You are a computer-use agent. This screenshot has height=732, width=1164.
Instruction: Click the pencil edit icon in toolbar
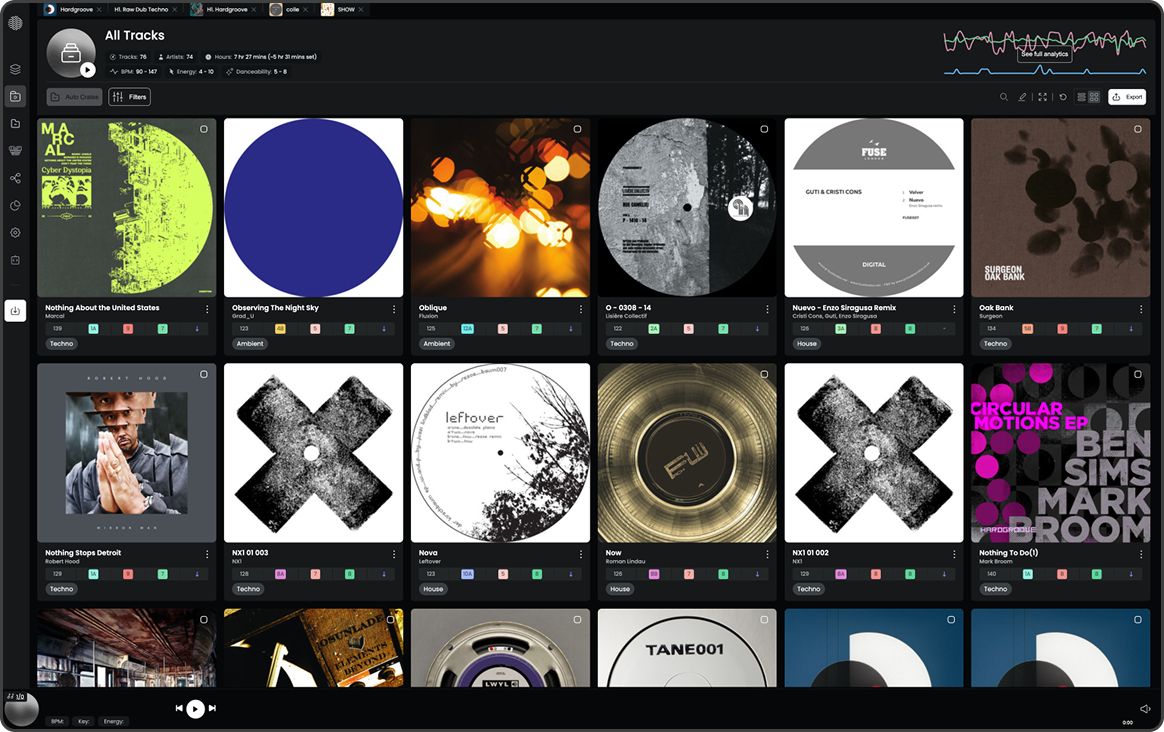tap(1022, 97)
